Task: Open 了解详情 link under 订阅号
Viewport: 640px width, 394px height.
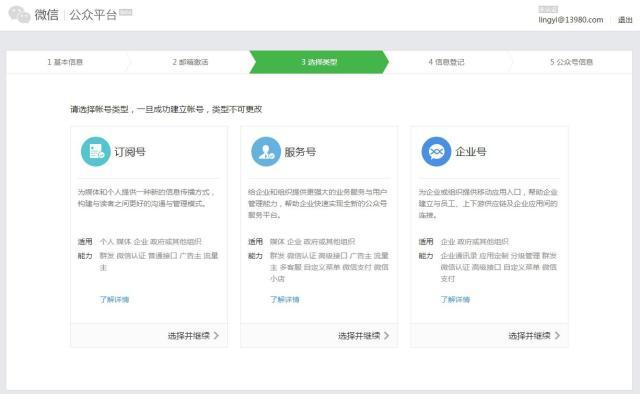Action: [114, 300]
